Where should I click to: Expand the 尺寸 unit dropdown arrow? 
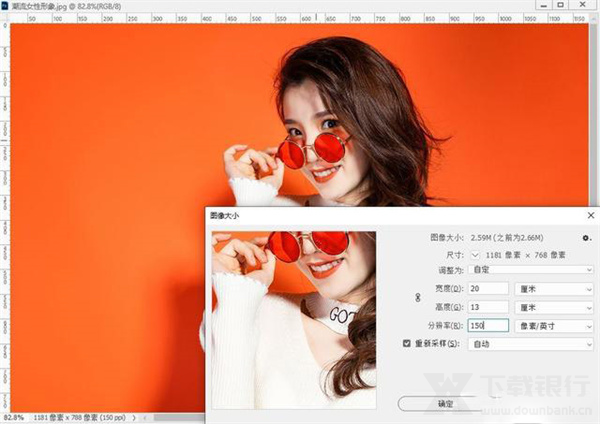(475, 255)
